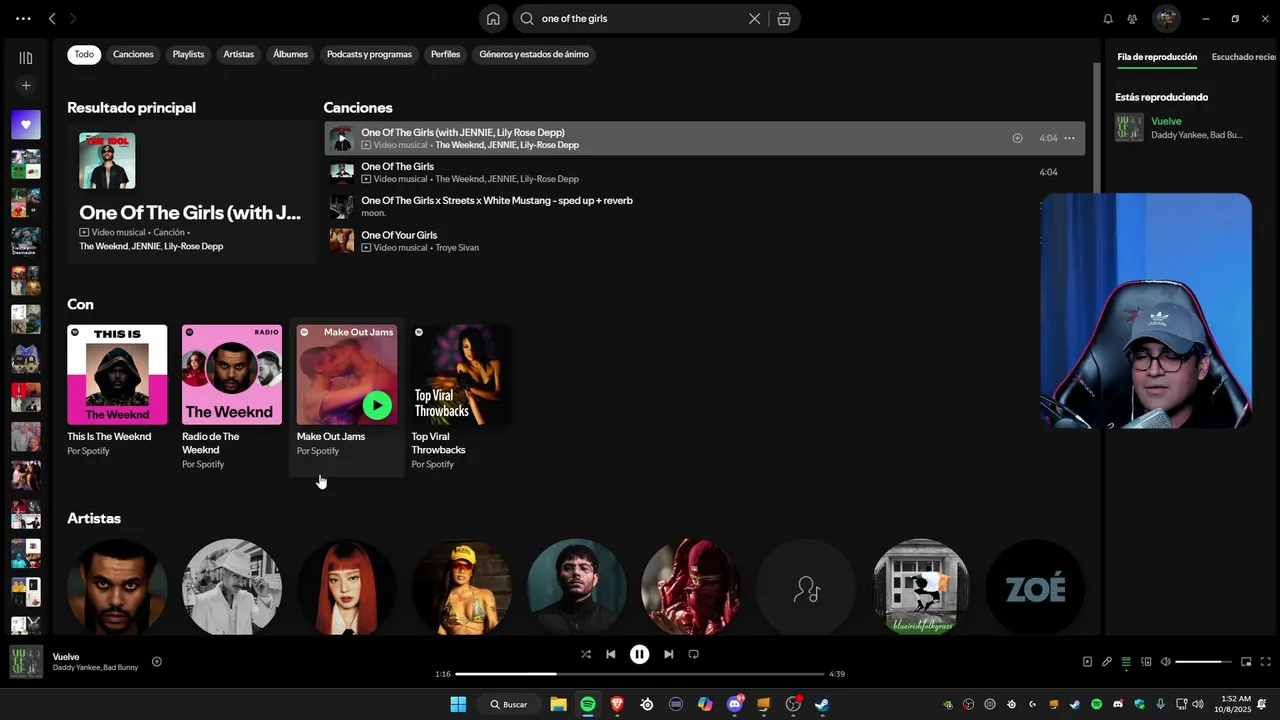Open the user profile avatar

[x=1166, y=19]
